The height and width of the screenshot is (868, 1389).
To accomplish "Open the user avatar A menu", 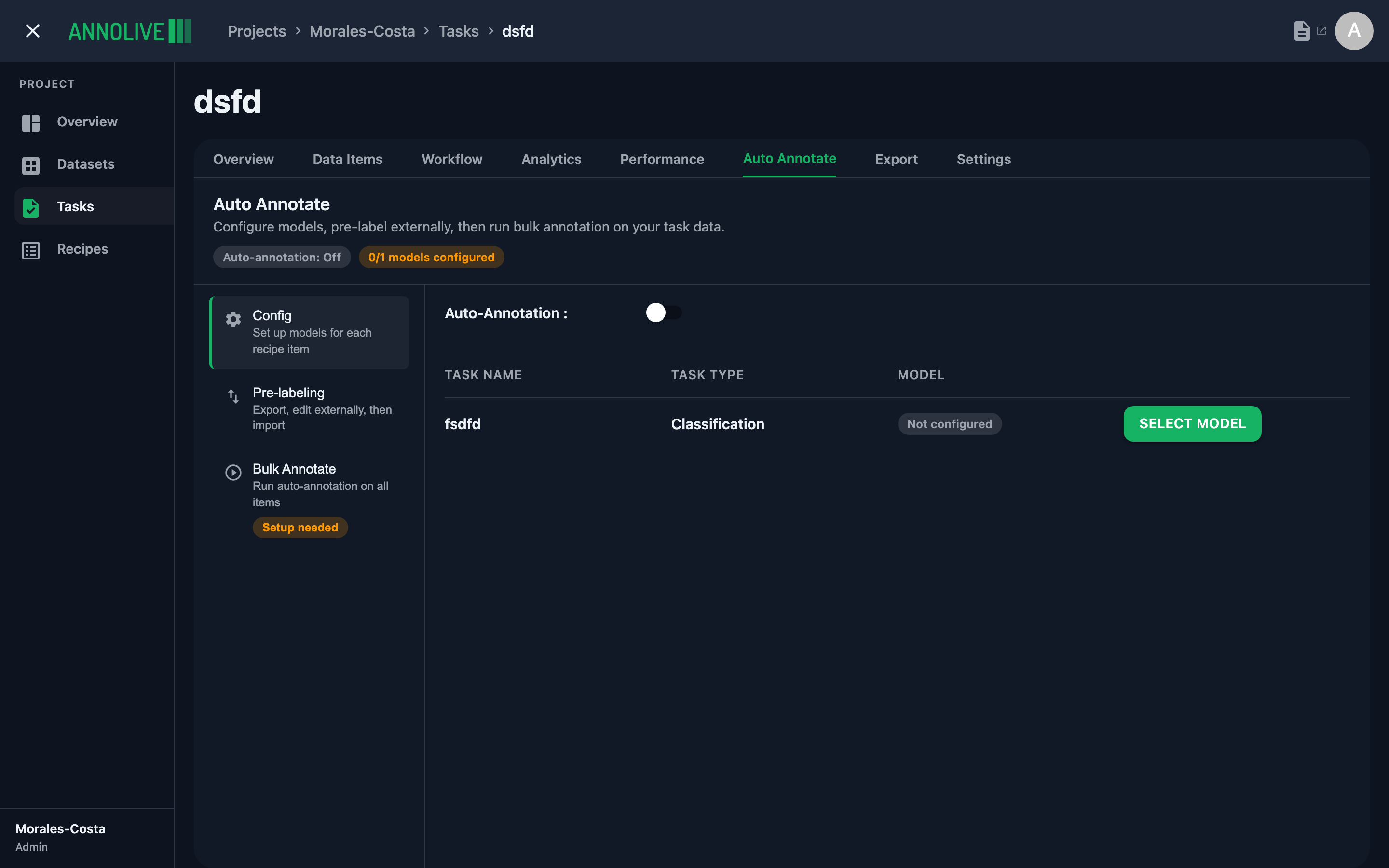I will point(1354,31).
